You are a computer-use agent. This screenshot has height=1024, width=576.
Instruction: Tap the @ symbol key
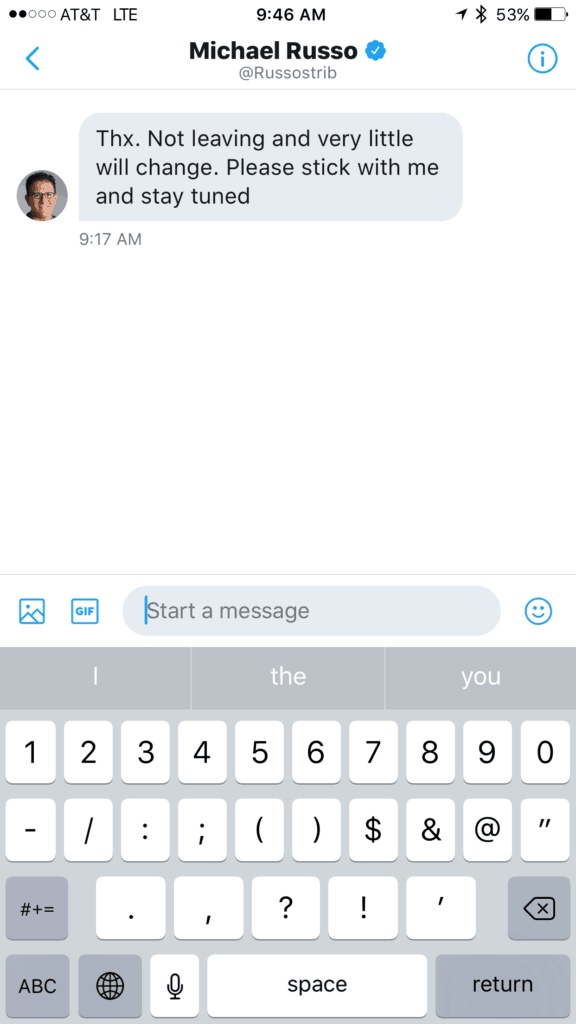click(x=488, y=829)
